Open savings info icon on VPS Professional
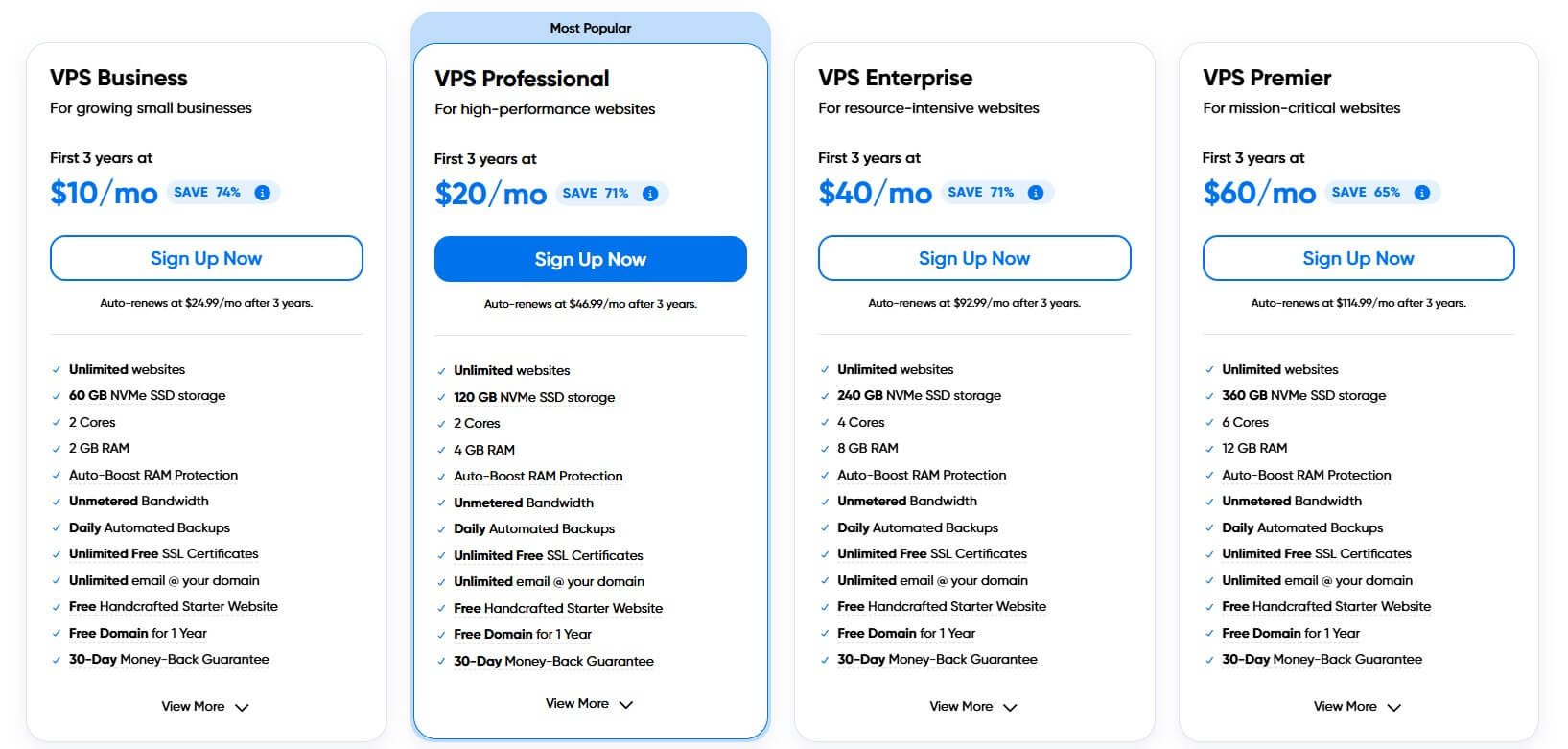 [x=650, y=193]
